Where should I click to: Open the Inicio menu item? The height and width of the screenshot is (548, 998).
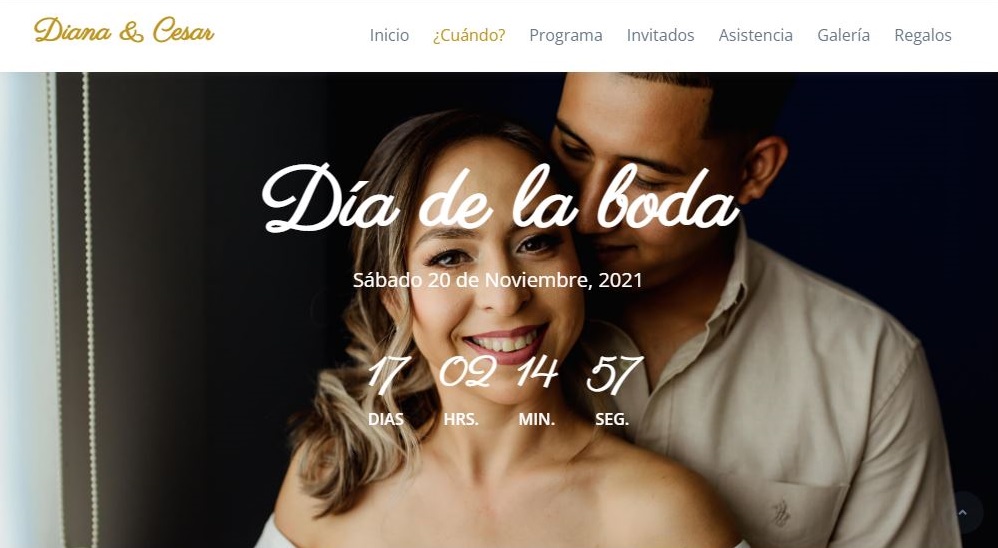click(389, 35)
